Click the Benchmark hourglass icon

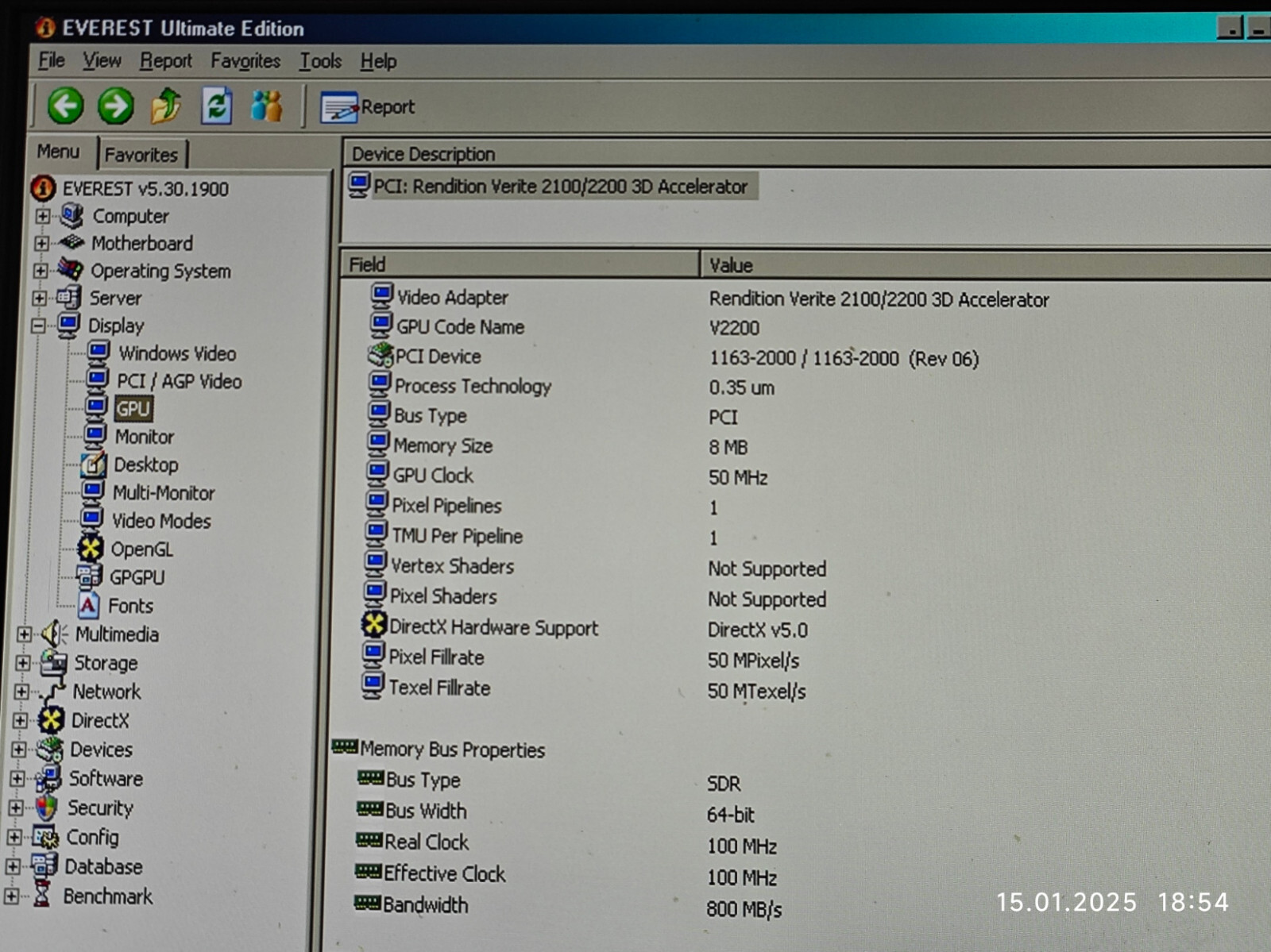click(x=42, y=896)
